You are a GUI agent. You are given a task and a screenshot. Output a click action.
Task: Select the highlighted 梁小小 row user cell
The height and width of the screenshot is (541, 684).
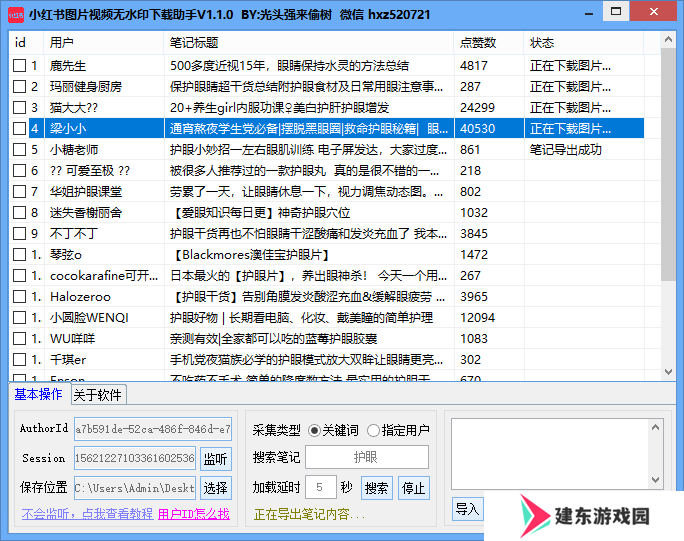tap(104, 128)
